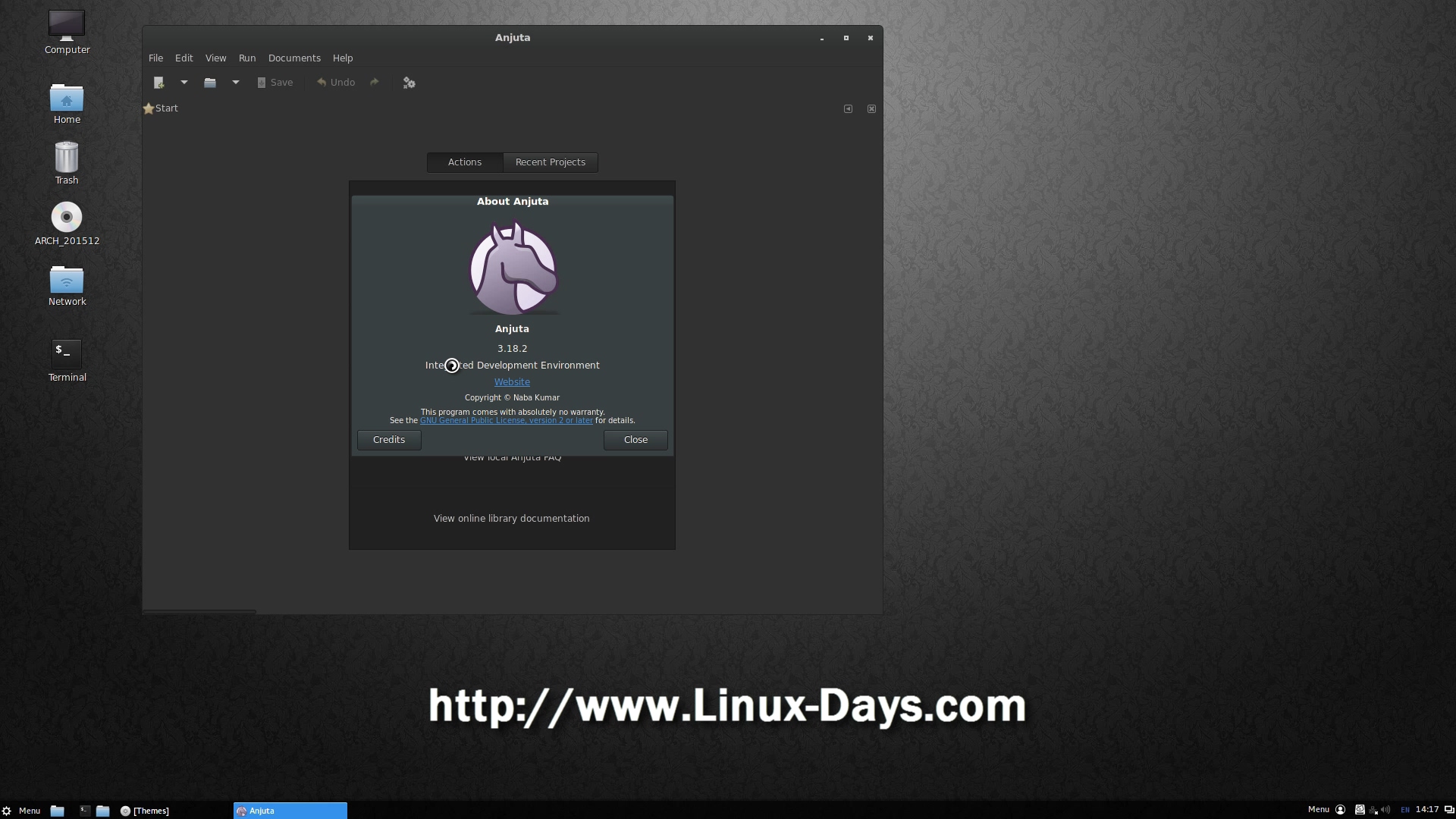This screenshot has width=1456, height=819.
Task: Close the About Anjuta dialog
Action: tap(635, 440)
